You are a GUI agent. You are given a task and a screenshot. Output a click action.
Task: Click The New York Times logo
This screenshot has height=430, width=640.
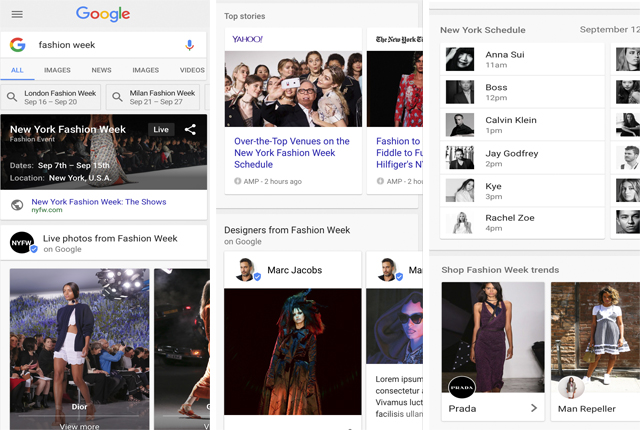pos(399,39)
